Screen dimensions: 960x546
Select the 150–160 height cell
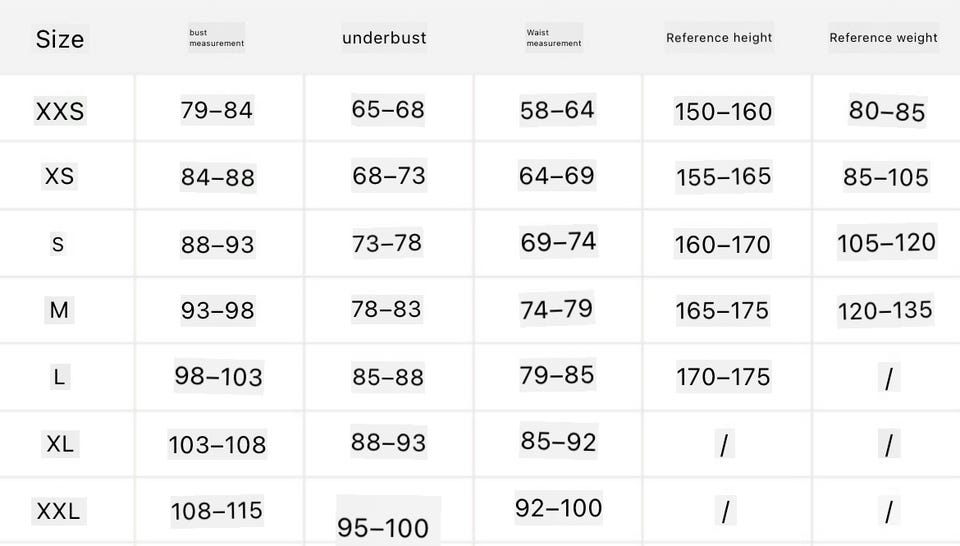pos(724,111)
